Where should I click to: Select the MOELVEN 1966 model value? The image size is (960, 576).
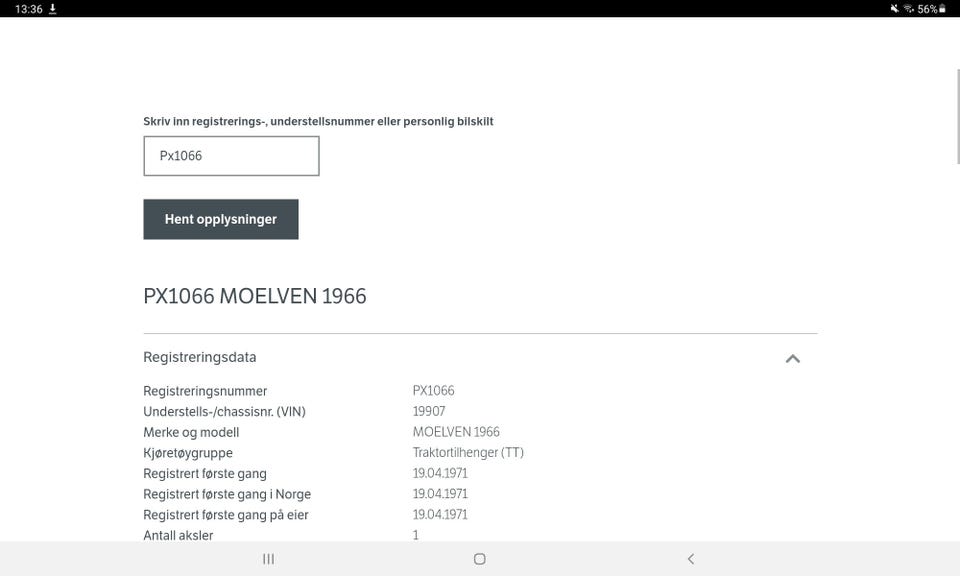(x=456, y=432)
